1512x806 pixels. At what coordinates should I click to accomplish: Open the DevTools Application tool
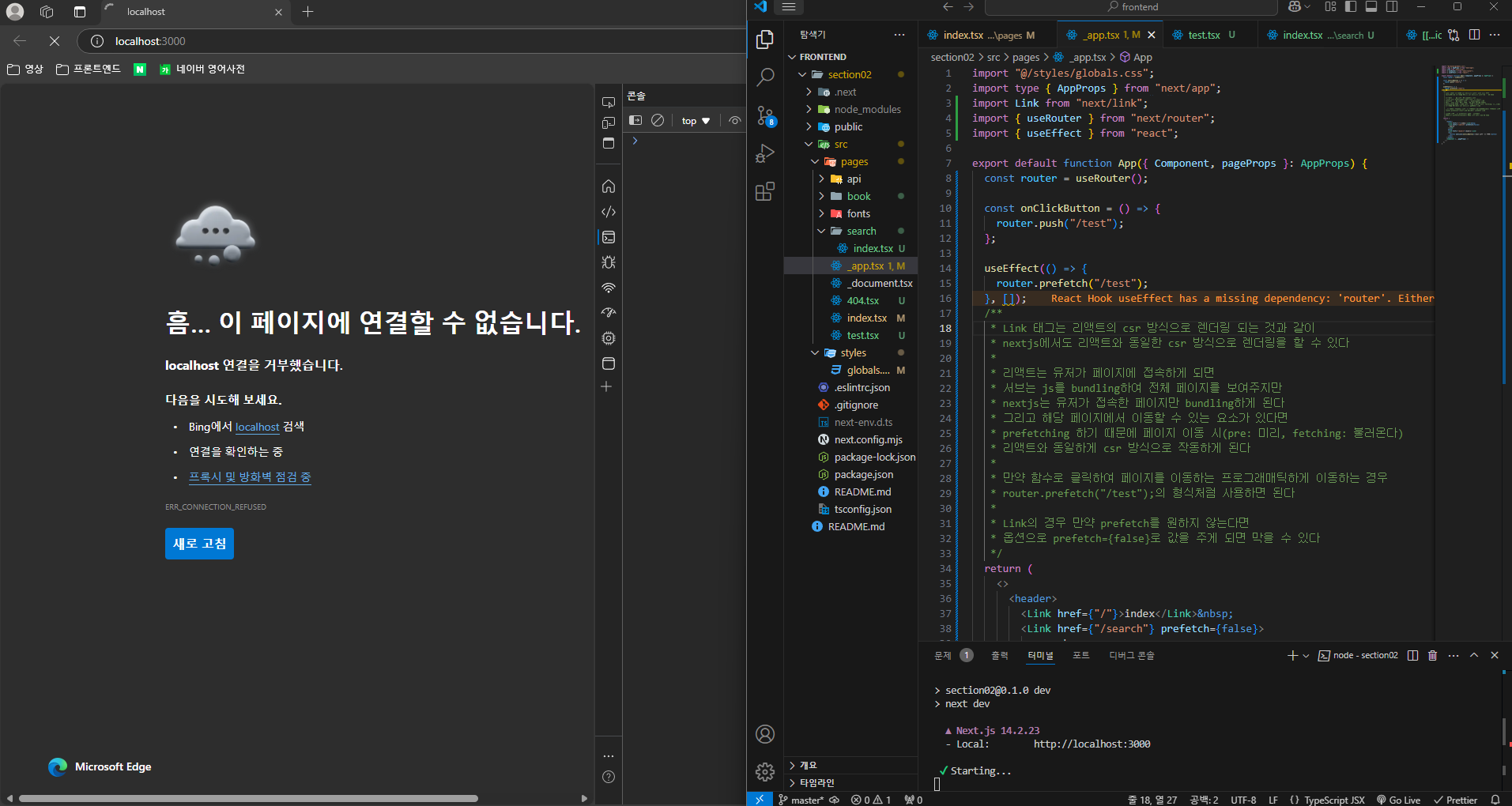tap(609, 363)
